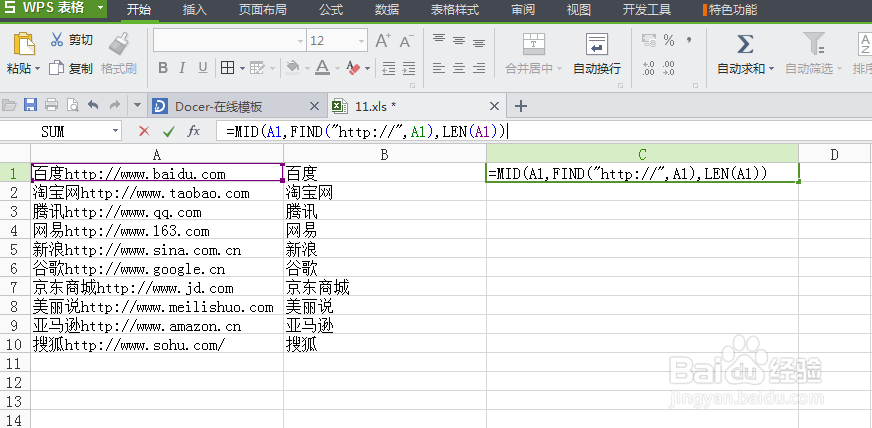Click the clear formatting eraser icon
The image size is (872, 428).
coord(353,68)
